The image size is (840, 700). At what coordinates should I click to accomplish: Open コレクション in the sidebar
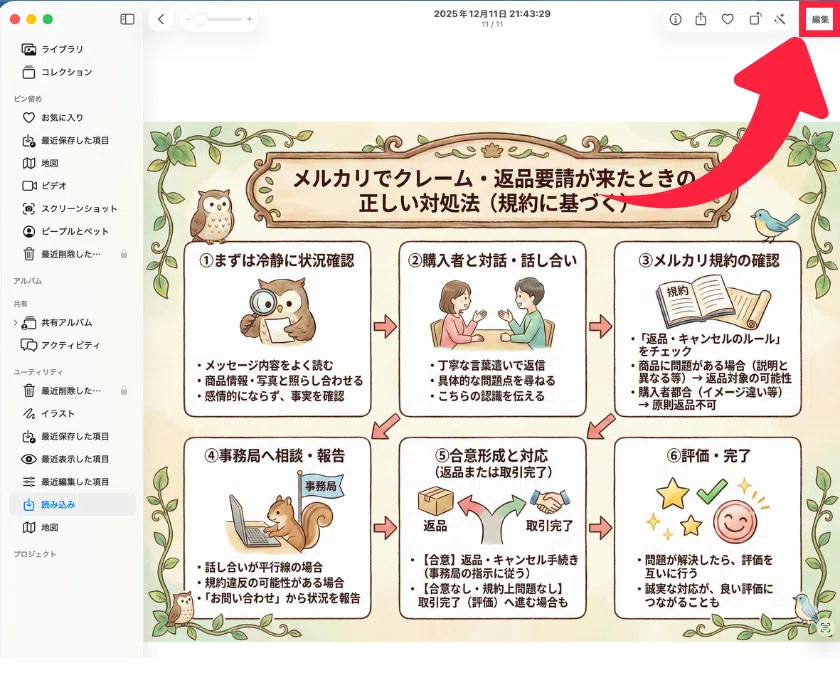coord(72,72)
